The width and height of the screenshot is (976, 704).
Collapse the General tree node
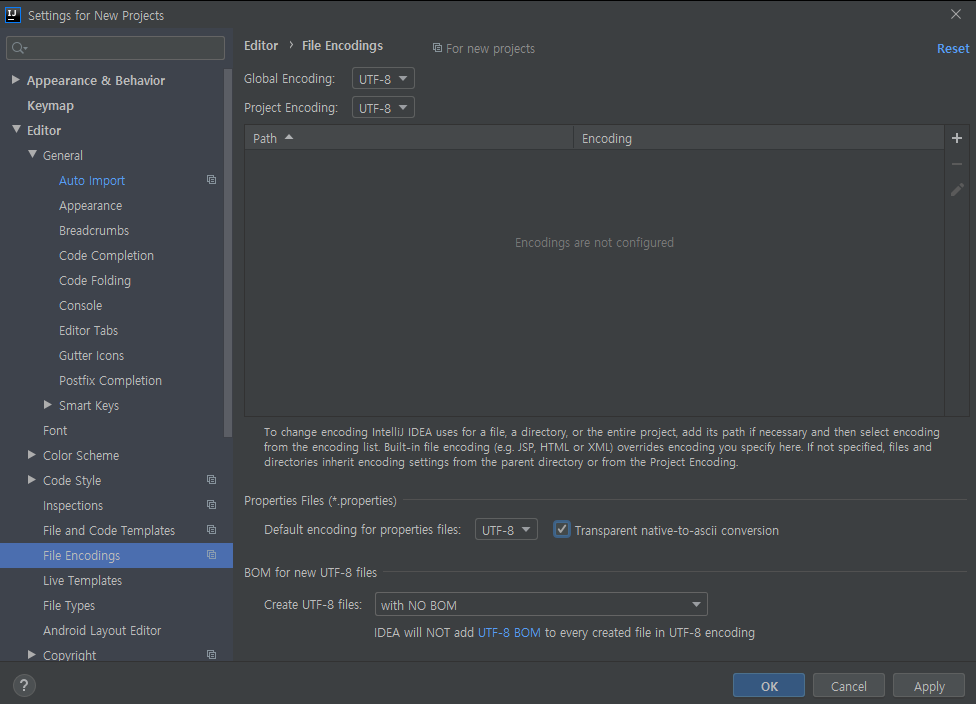(32, 154)
